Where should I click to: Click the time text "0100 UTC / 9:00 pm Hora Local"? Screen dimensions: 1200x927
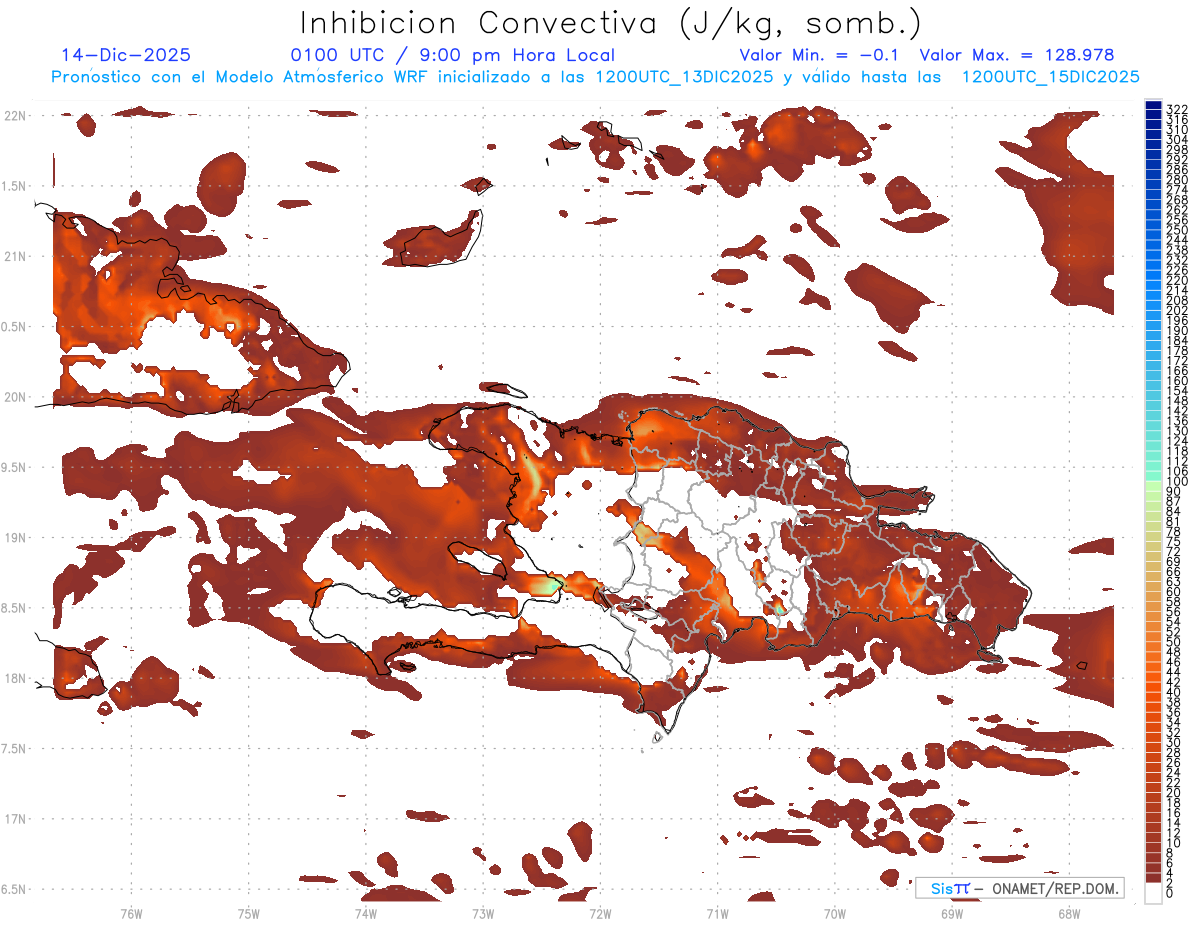[452, 55]
